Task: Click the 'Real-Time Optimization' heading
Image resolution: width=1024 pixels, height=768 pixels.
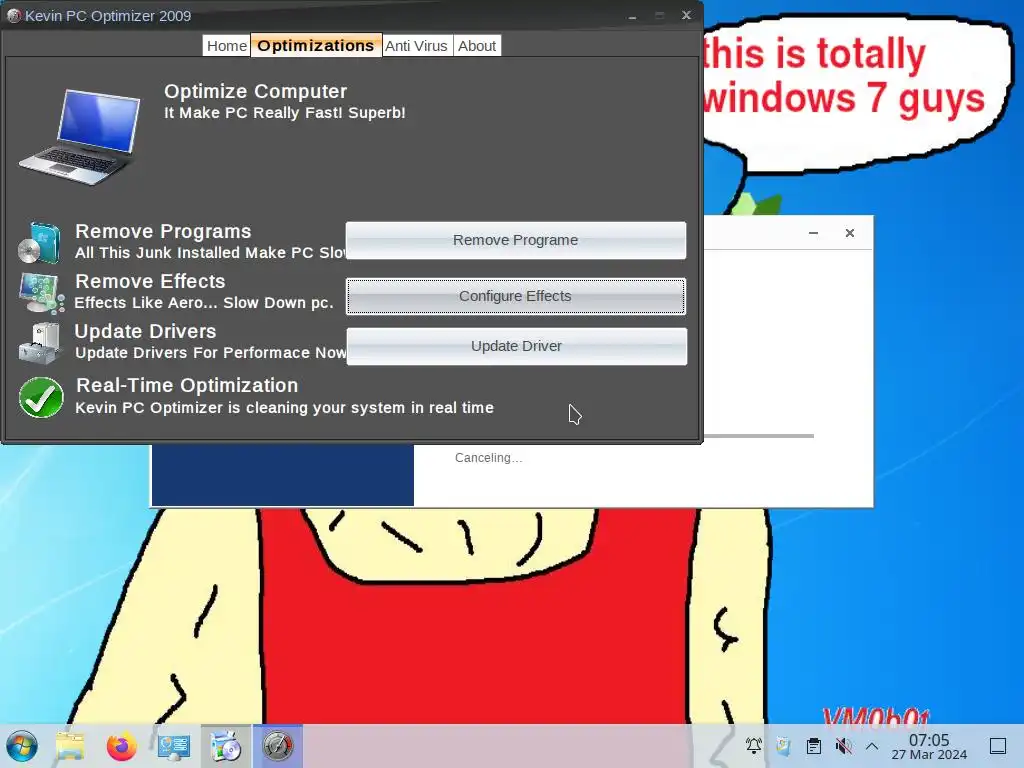Action: tap(187, 385)
